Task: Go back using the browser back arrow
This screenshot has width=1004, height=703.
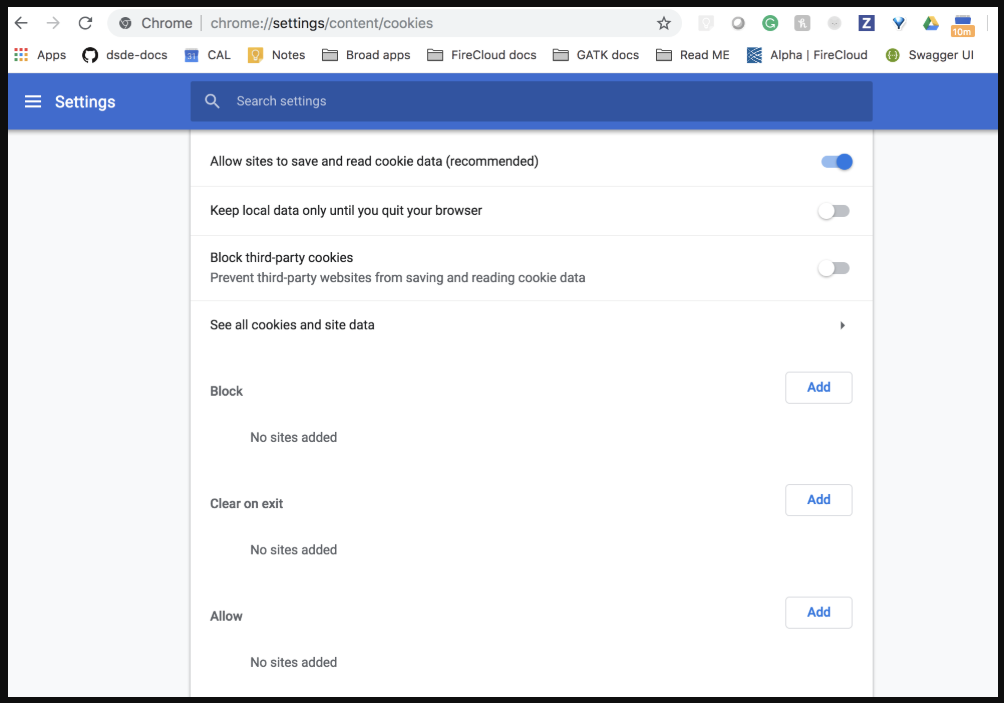Action: pos(21,23)
